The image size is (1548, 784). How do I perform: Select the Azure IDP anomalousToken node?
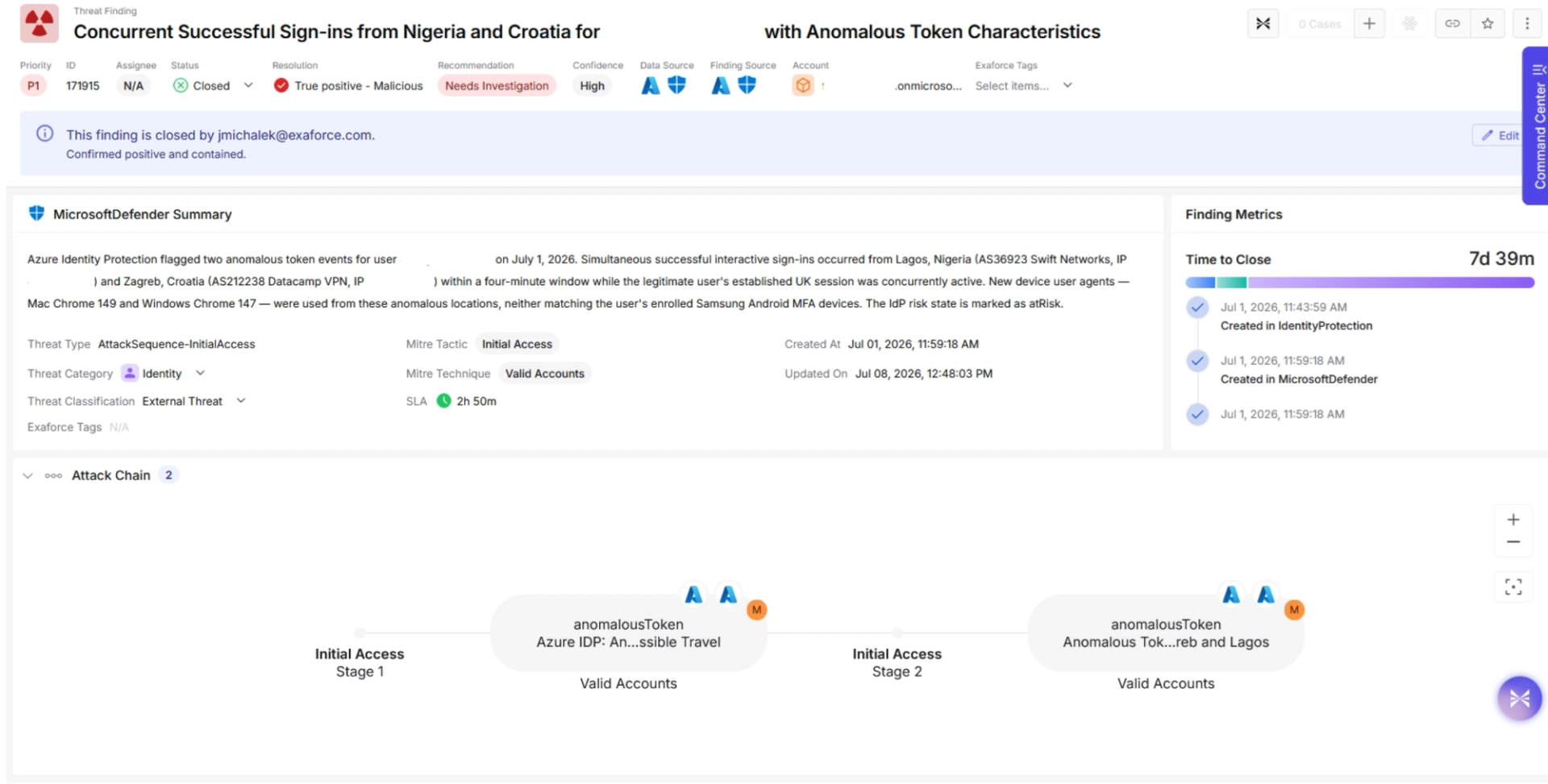coord(629,633)
